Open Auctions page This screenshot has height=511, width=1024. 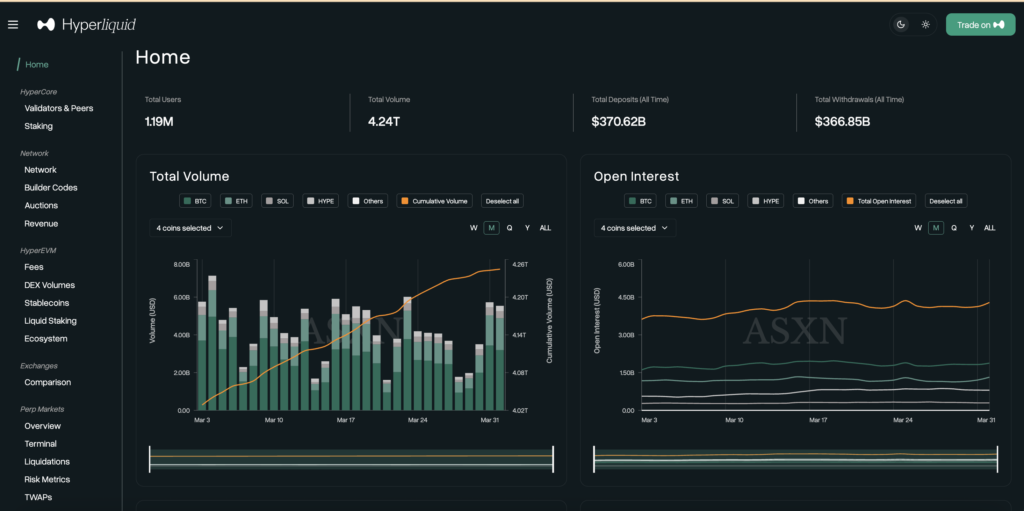(41, 205)
